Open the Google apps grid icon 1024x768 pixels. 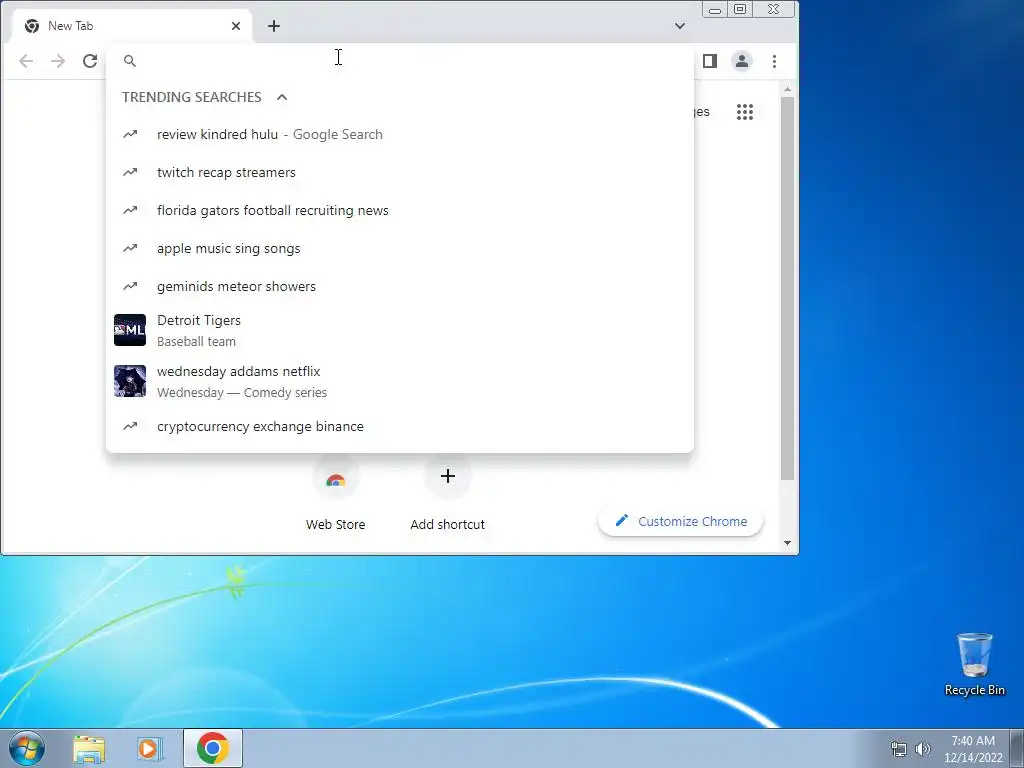(744, 112)
